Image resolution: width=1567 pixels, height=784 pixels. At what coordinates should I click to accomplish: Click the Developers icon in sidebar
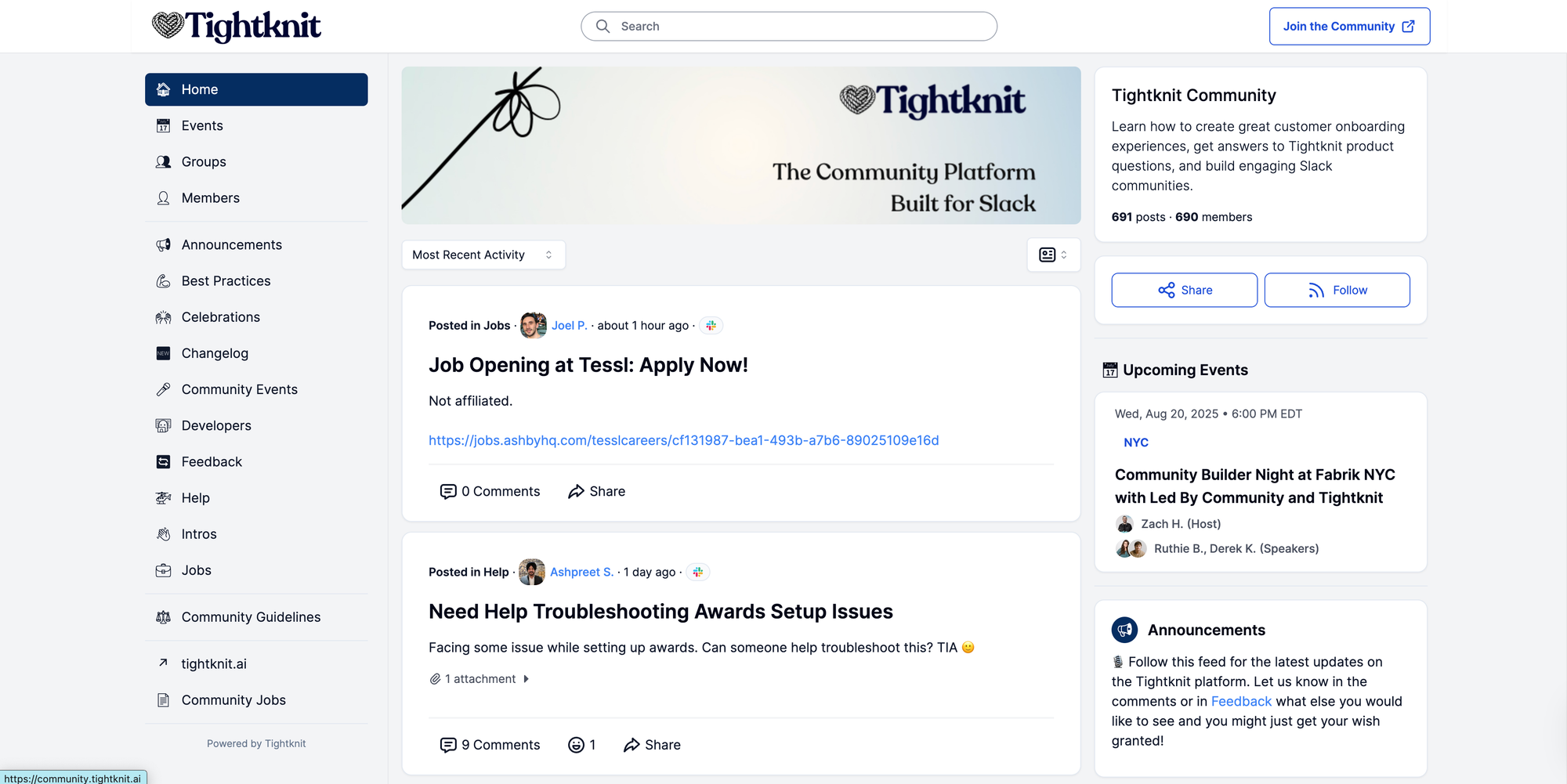click(x=163, y=425)
